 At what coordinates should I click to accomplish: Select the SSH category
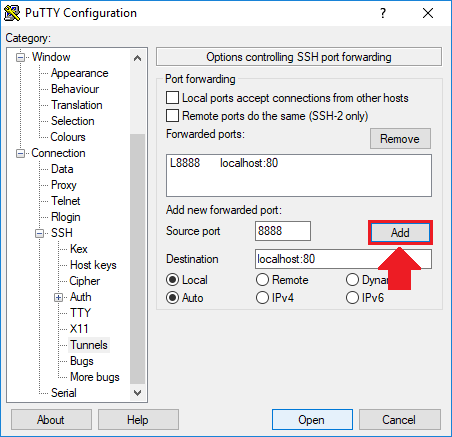62,233
